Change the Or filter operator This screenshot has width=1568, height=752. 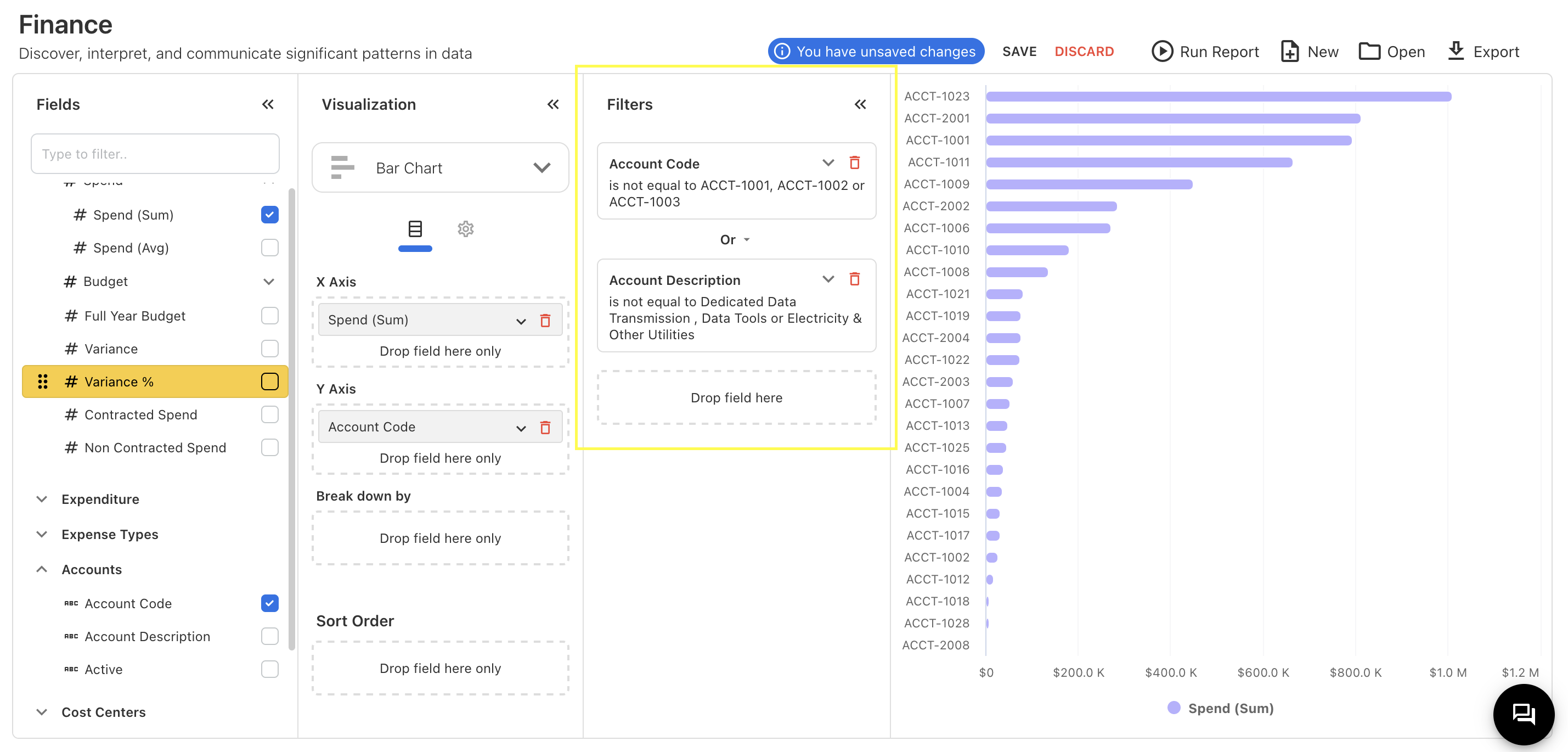735,240
